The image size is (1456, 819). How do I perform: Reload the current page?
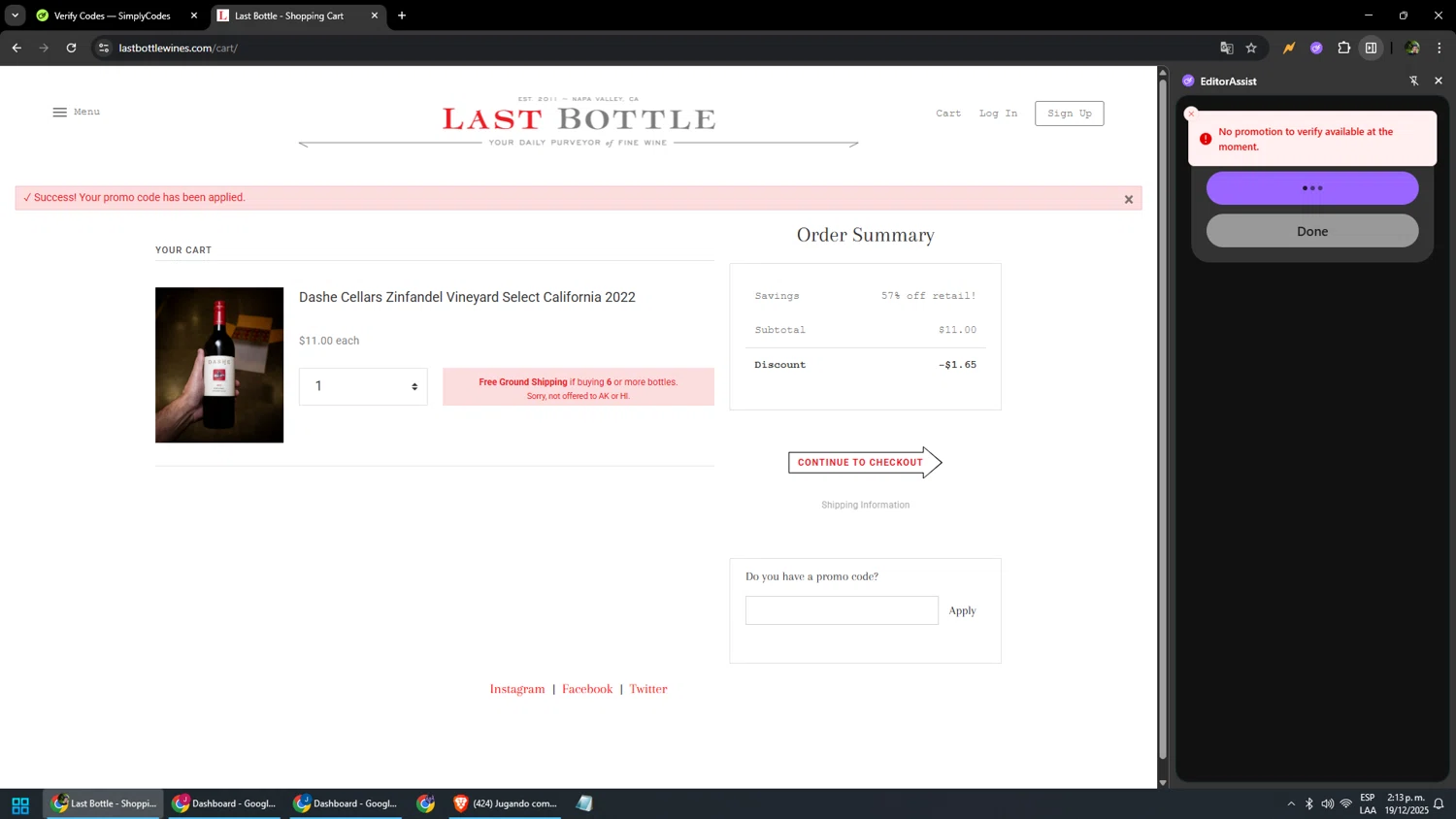coord(71,48)
